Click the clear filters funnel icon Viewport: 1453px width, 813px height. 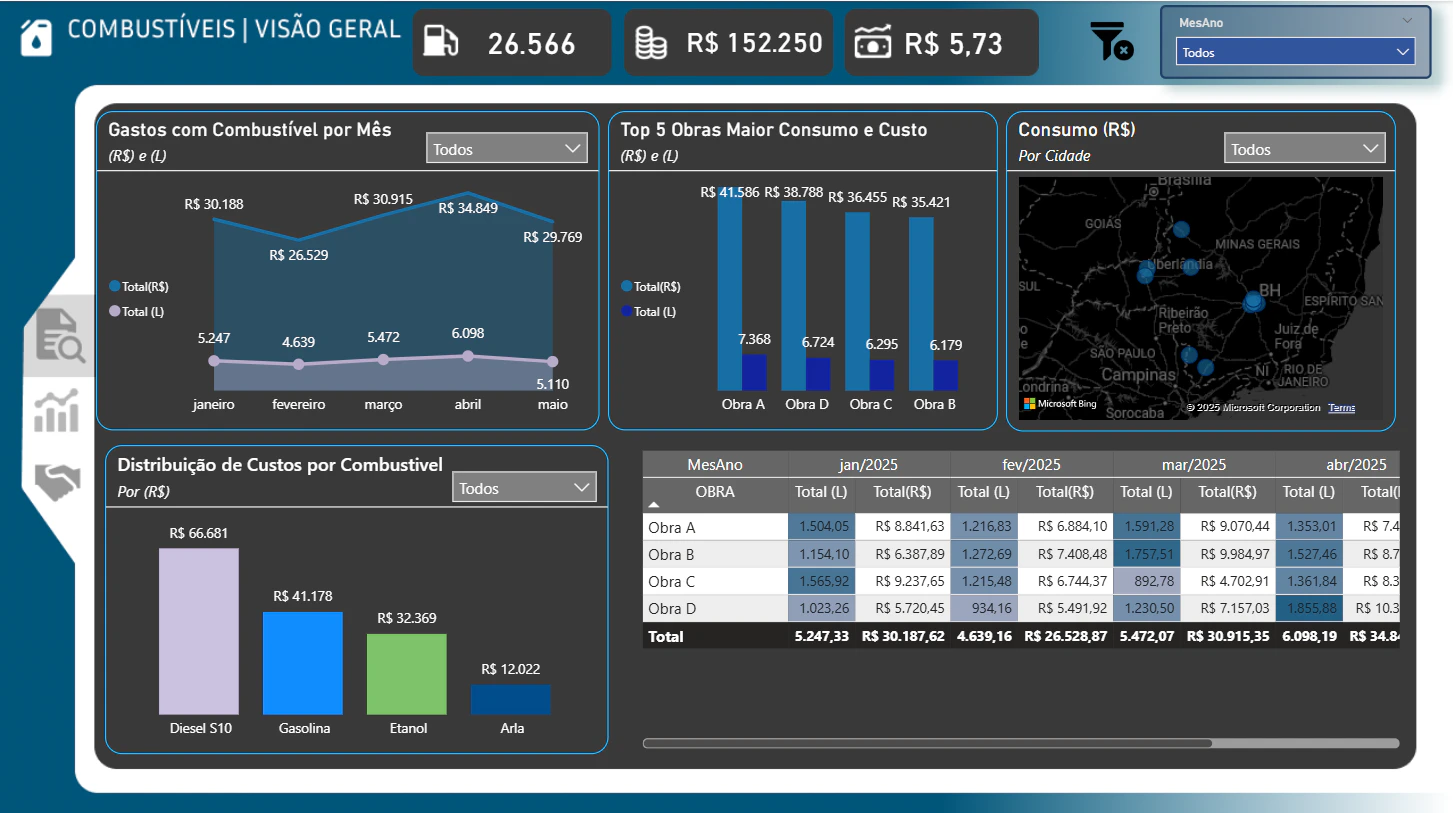1110,42
